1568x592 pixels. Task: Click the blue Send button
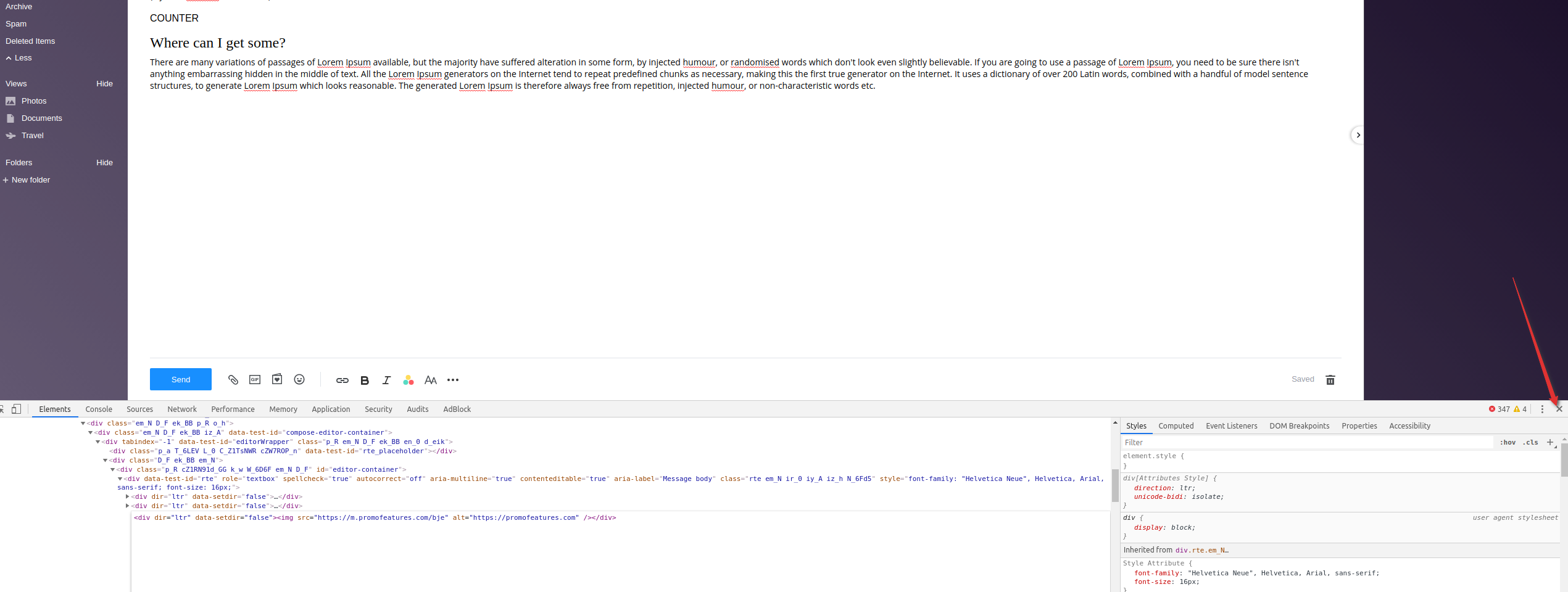click(180, 379)
